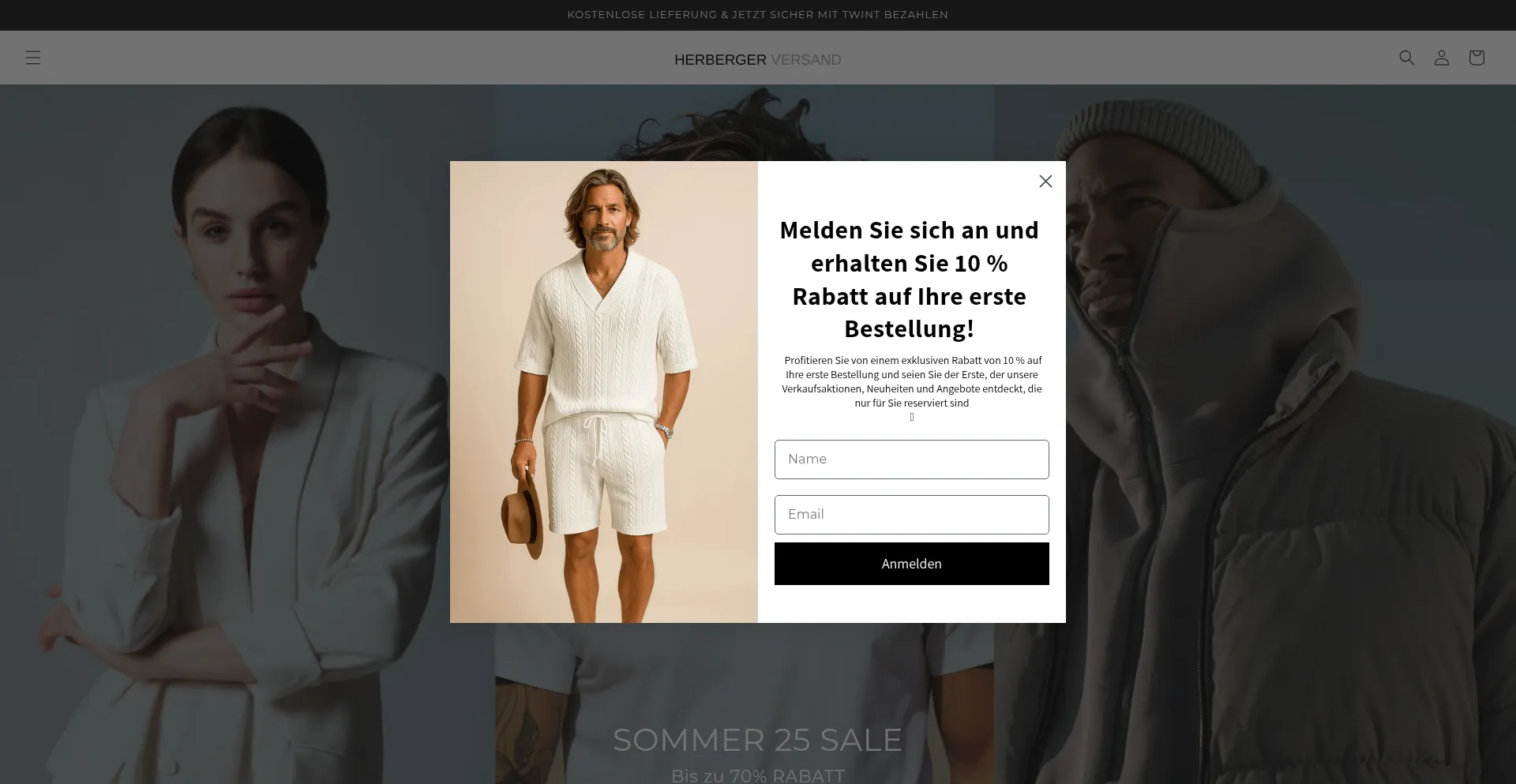
Task: Focus the Name input field
Action: click(911, 460)
